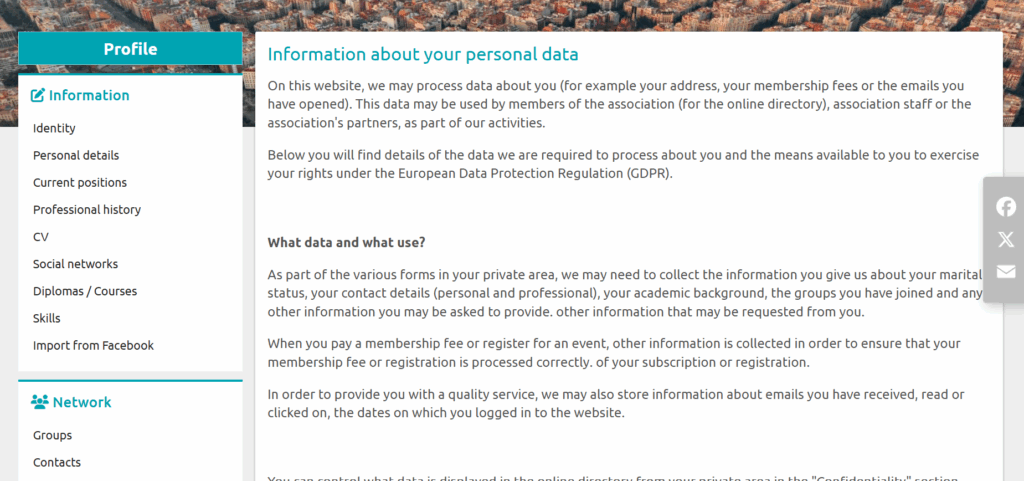Image resolution: width=1024 pixels, height=481 pixels.
Task: Open the CV section
Action: [40, 237]
